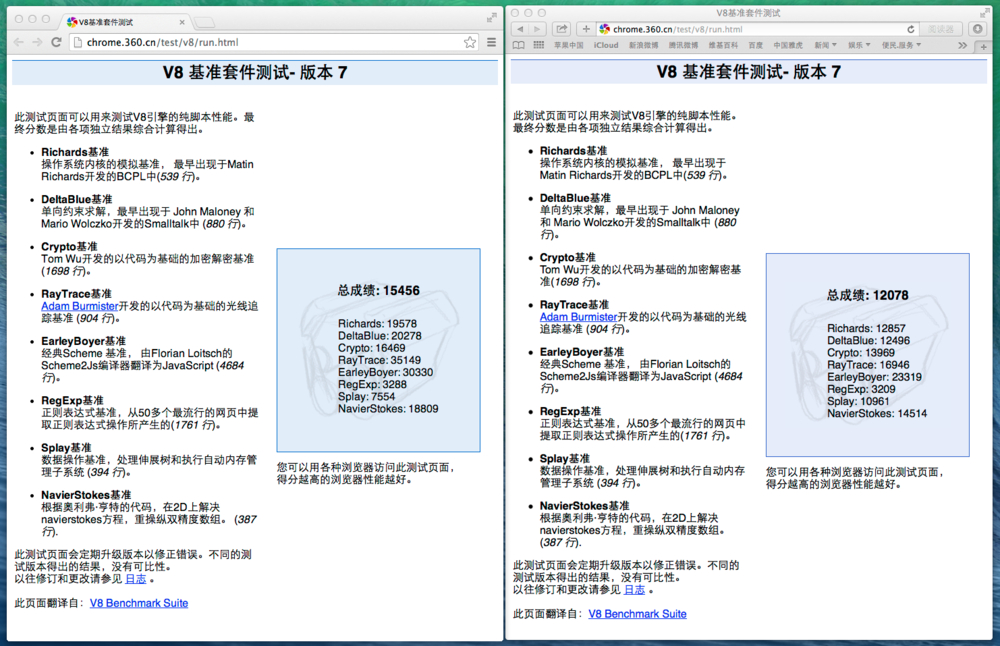This screenshot has height=646, width=1000.
Task: Open V8 Benchmark Suite link in Safari
Action: 638,614
